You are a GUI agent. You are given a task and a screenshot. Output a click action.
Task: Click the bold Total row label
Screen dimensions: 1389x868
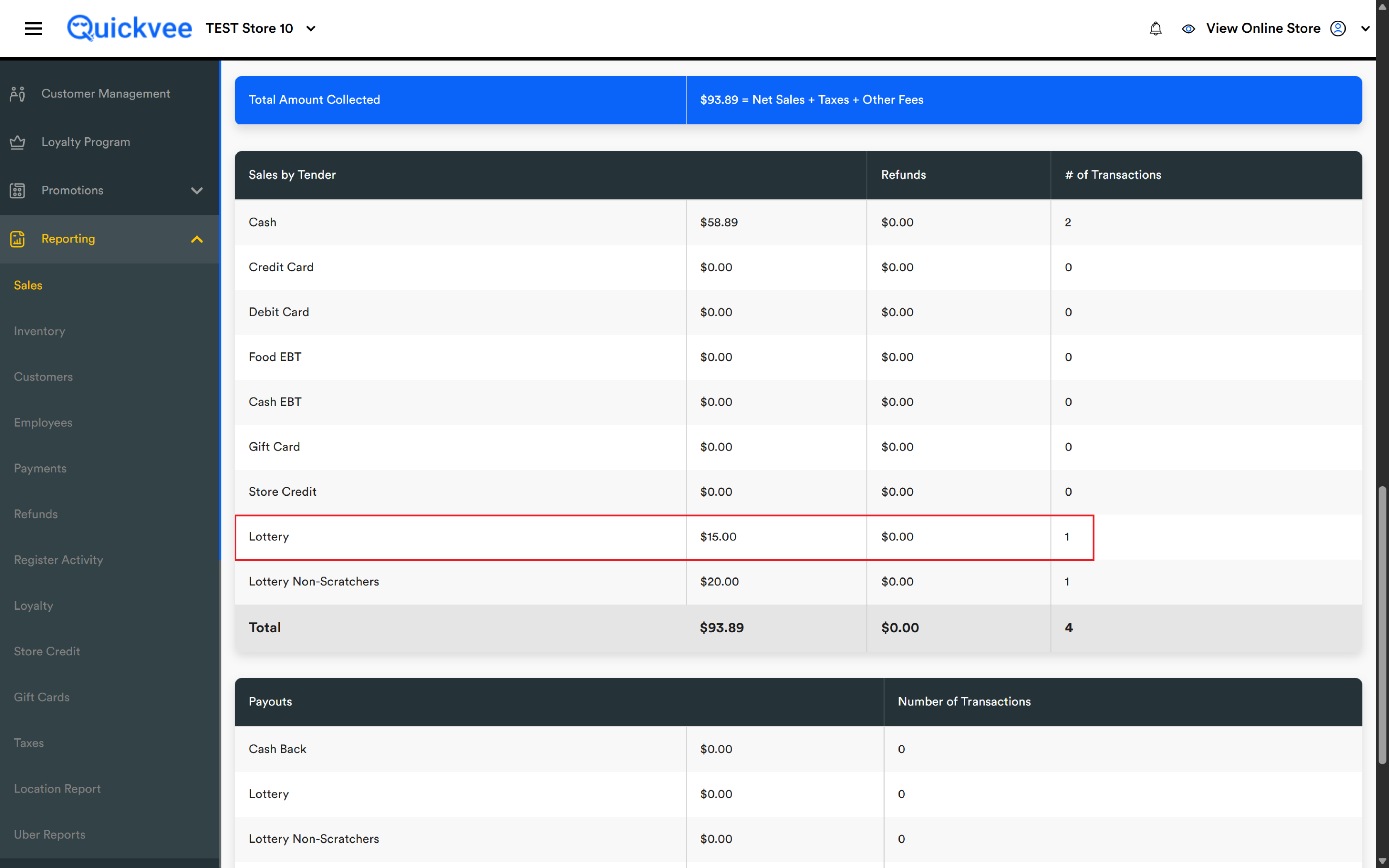click(265, 628)
